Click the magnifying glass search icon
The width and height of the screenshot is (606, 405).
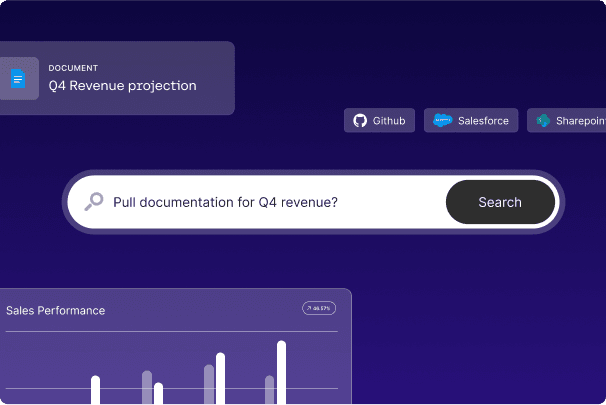pos(94,202)
